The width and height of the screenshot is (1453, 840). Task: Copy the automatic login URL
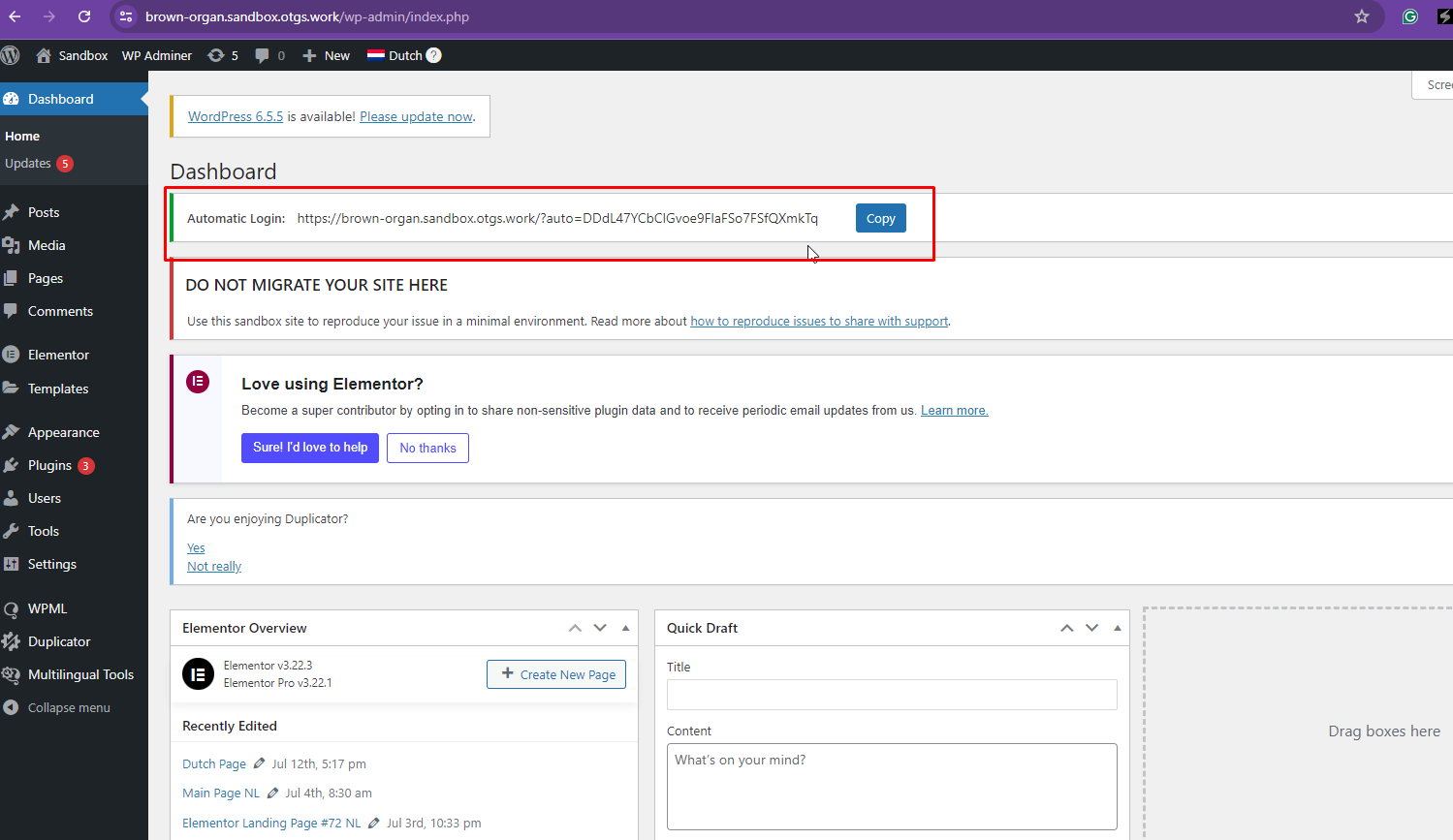pos(881,218)
